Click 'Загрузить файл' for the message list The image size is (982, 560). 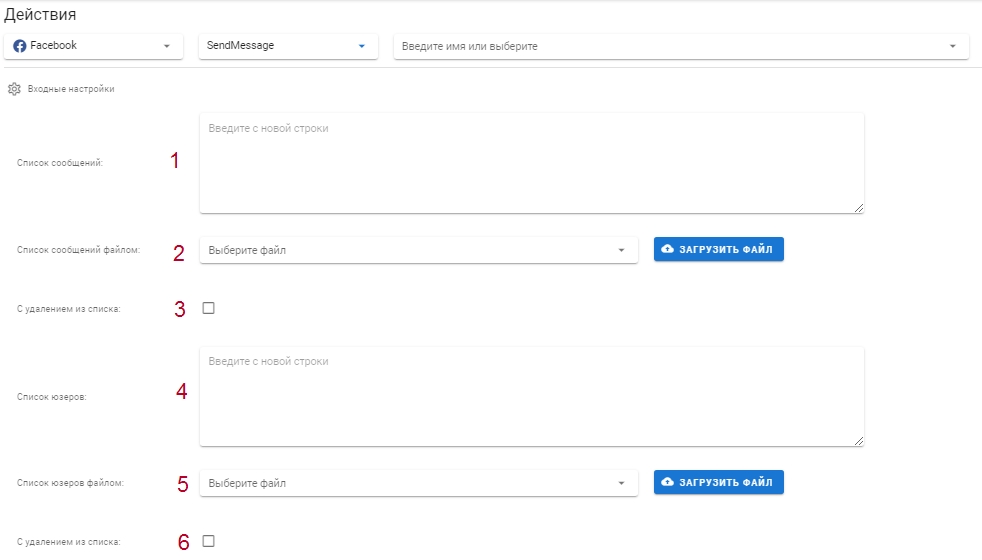tap(718, 249)
